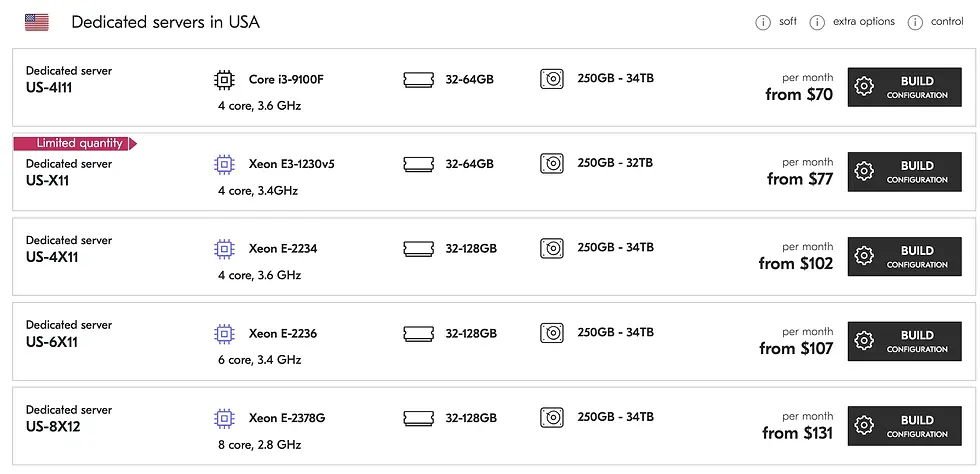Click the USA flag icon

(37, 22)
